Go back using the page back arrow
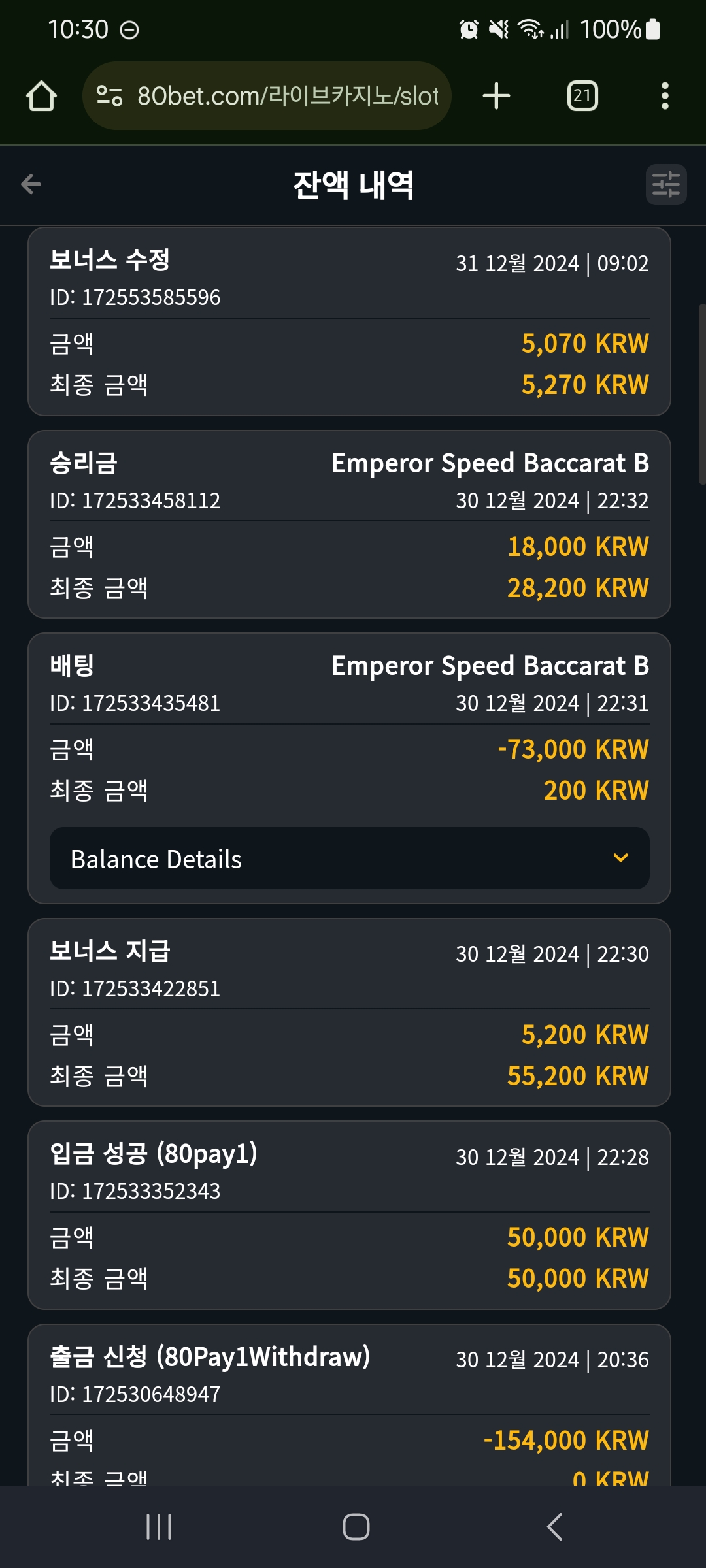This screenshot has width=706, height=1568. [31, 184]
